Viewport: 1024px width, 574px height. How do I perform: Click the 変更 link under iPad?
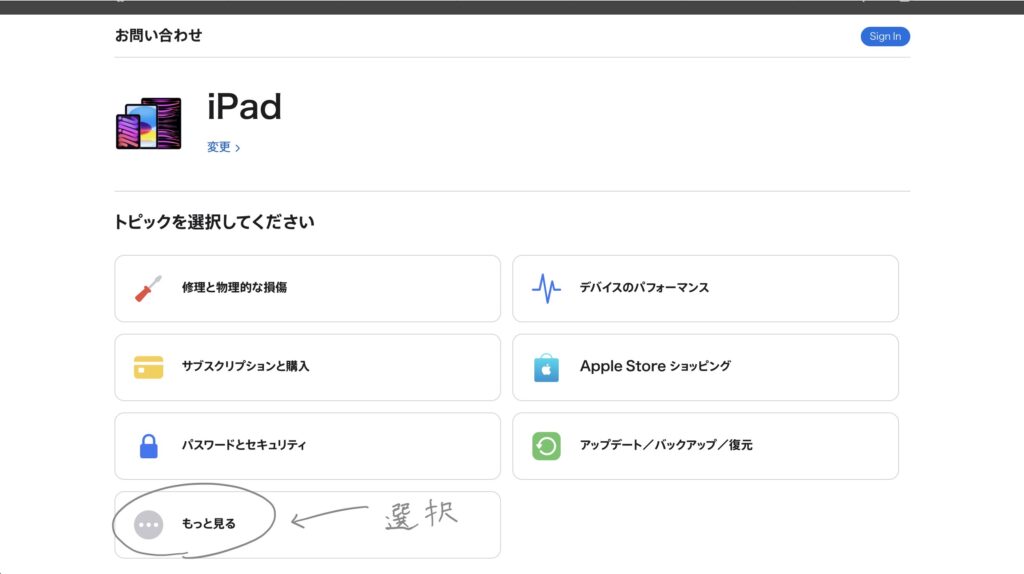(x=219, y=147)
